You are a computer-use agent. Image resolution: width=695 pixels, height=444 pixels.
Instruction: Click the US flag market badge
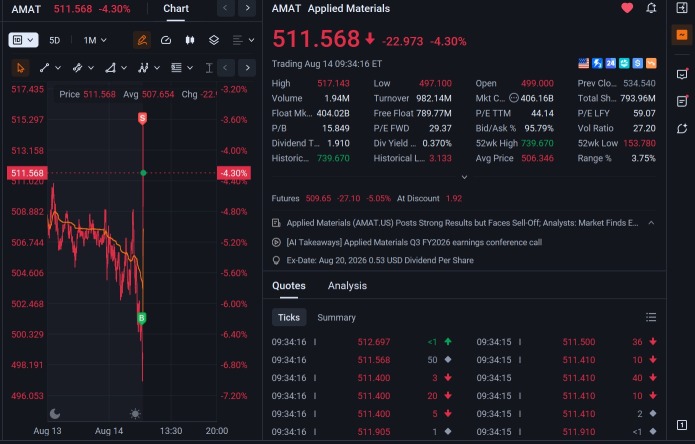pos(584,63)
